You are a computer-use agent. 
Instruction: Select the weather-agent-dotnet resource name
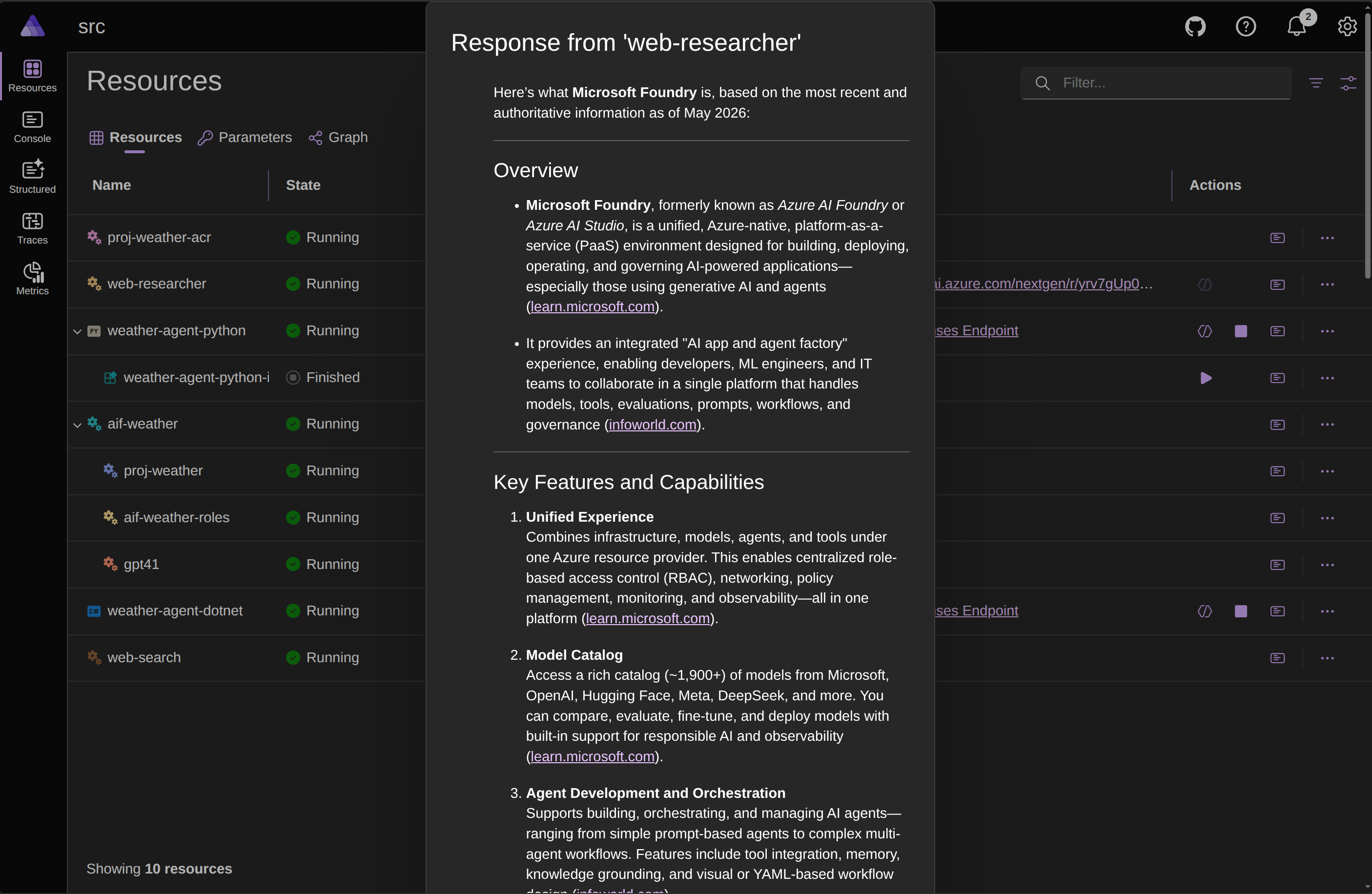[x=175, y=611]
